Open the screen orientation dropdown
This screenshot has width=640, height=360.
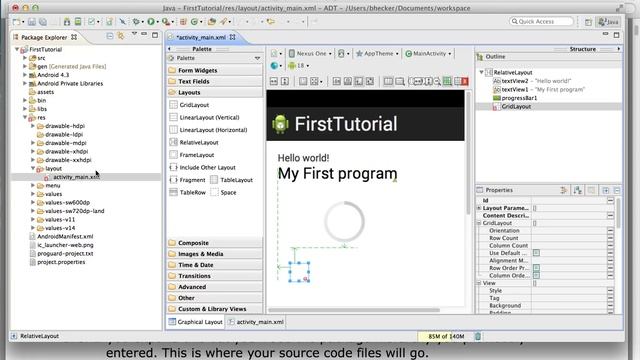pos(344,53)
